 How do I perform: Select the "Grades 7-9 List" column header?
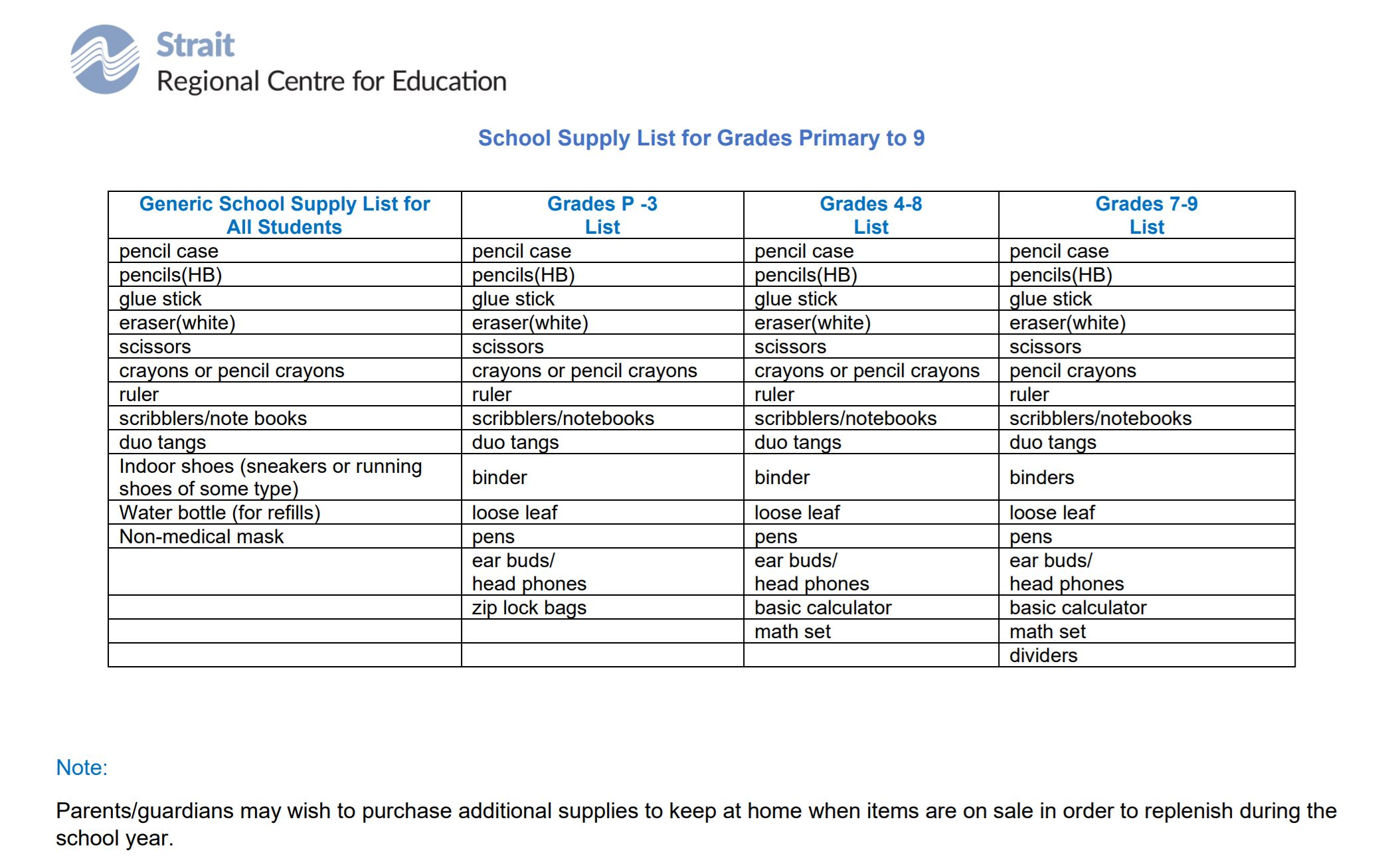[1146, 215]
